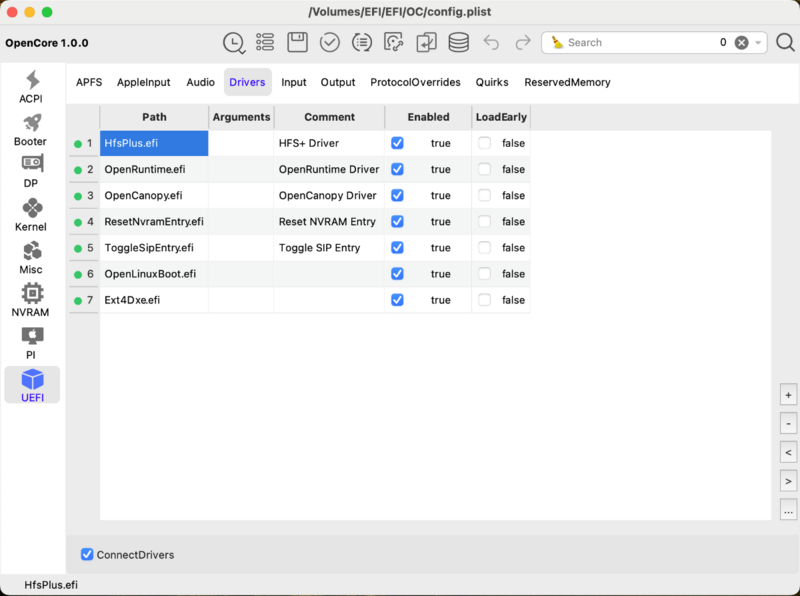Click the ellipsis more options button
The width and height of the screenshot is (800, 596).
click(x=788, y=510)
